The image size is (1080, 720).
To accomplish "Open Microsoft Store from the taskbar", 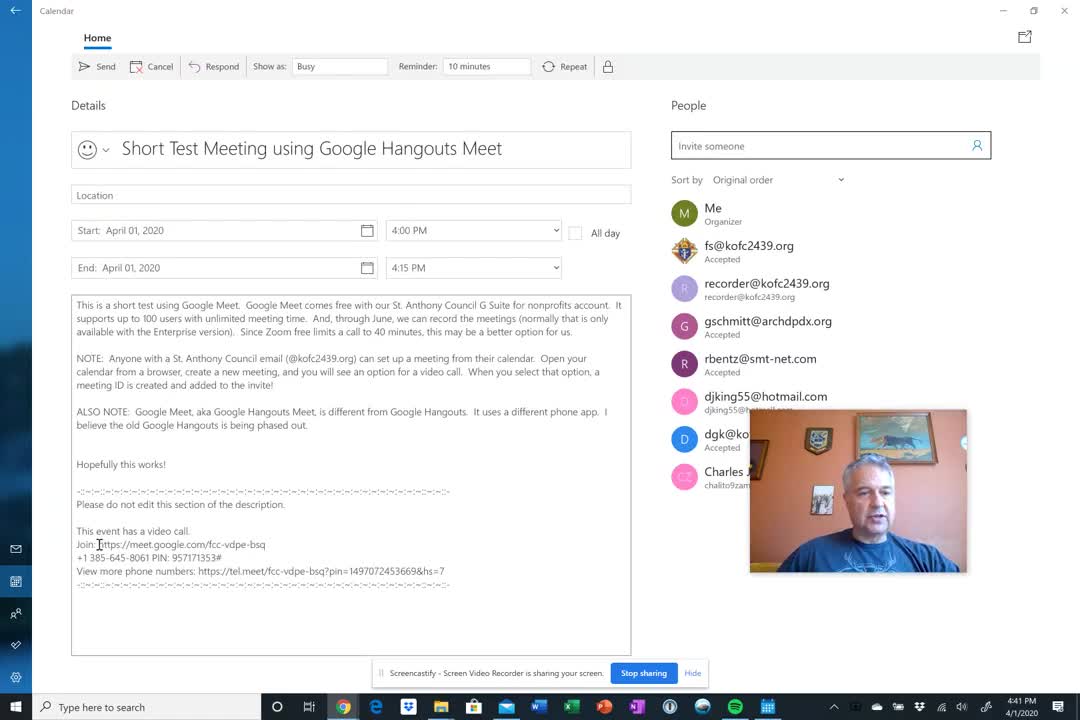I will click(x=474, y=707).
